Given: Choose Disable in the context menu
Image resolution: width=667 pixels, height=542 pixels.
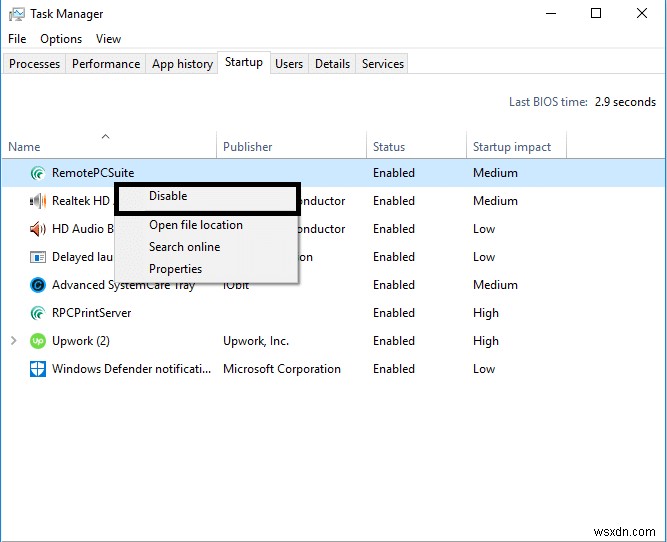Looking at the screenshot, I should [168, 197].
